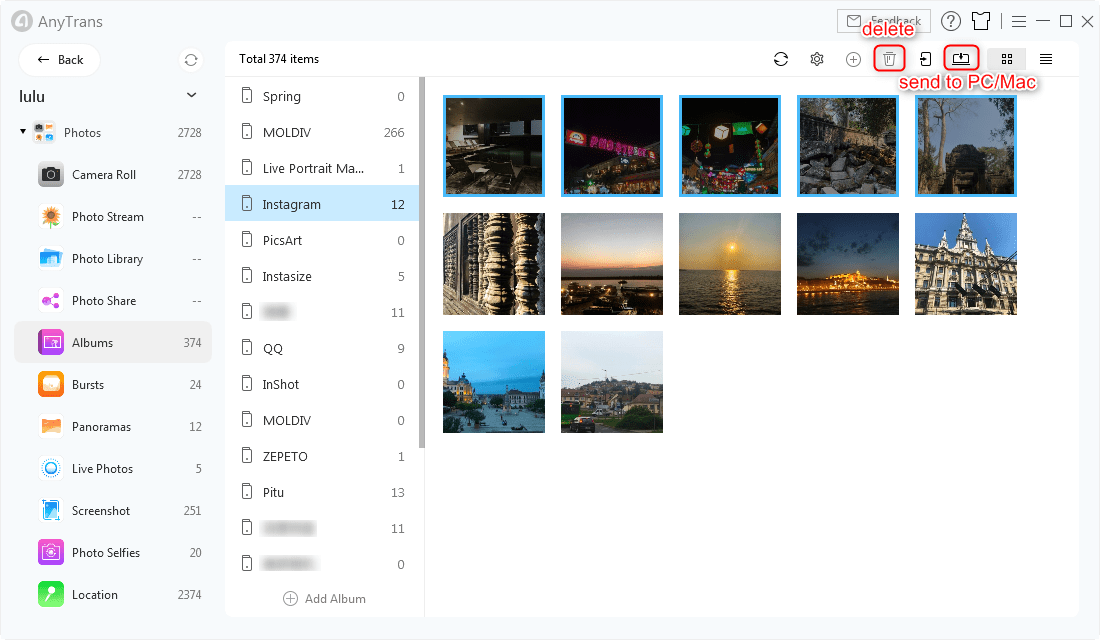
Task: Select the dusk harbor sunset photo
Action: tap(612, 264)
